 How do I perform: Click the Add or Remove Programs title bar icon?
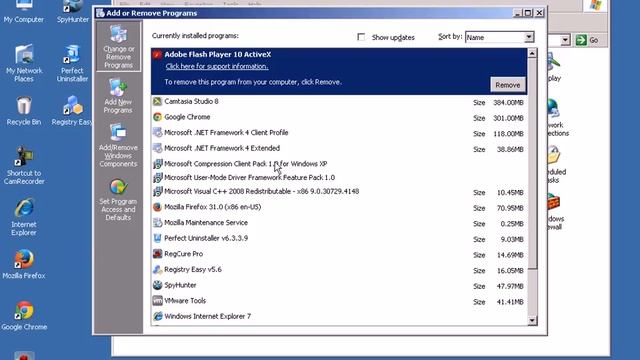[100, 13]
